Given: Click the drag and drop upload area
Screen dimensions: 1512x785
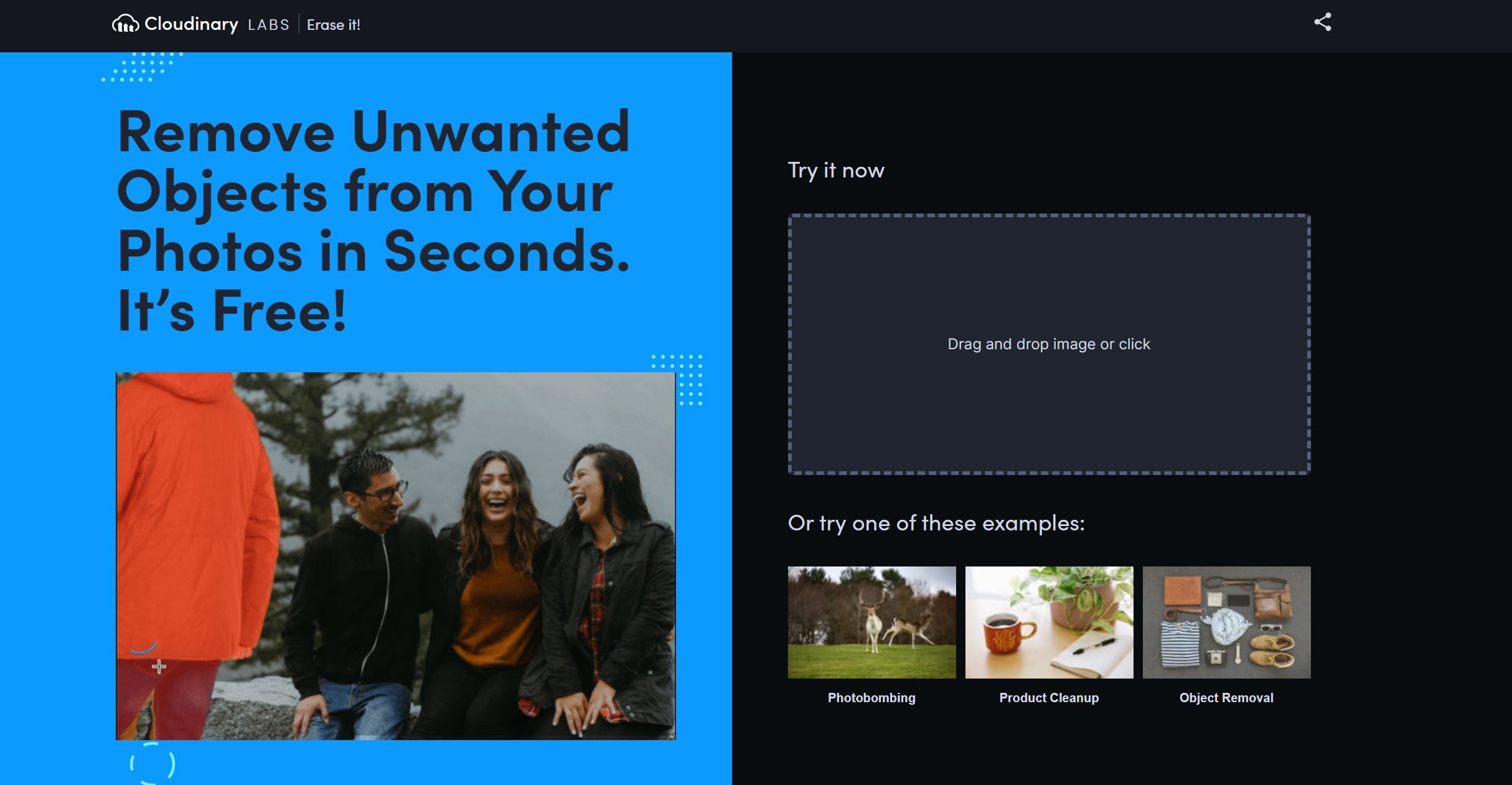Looking at the screenshot, I should [1049, 344].
